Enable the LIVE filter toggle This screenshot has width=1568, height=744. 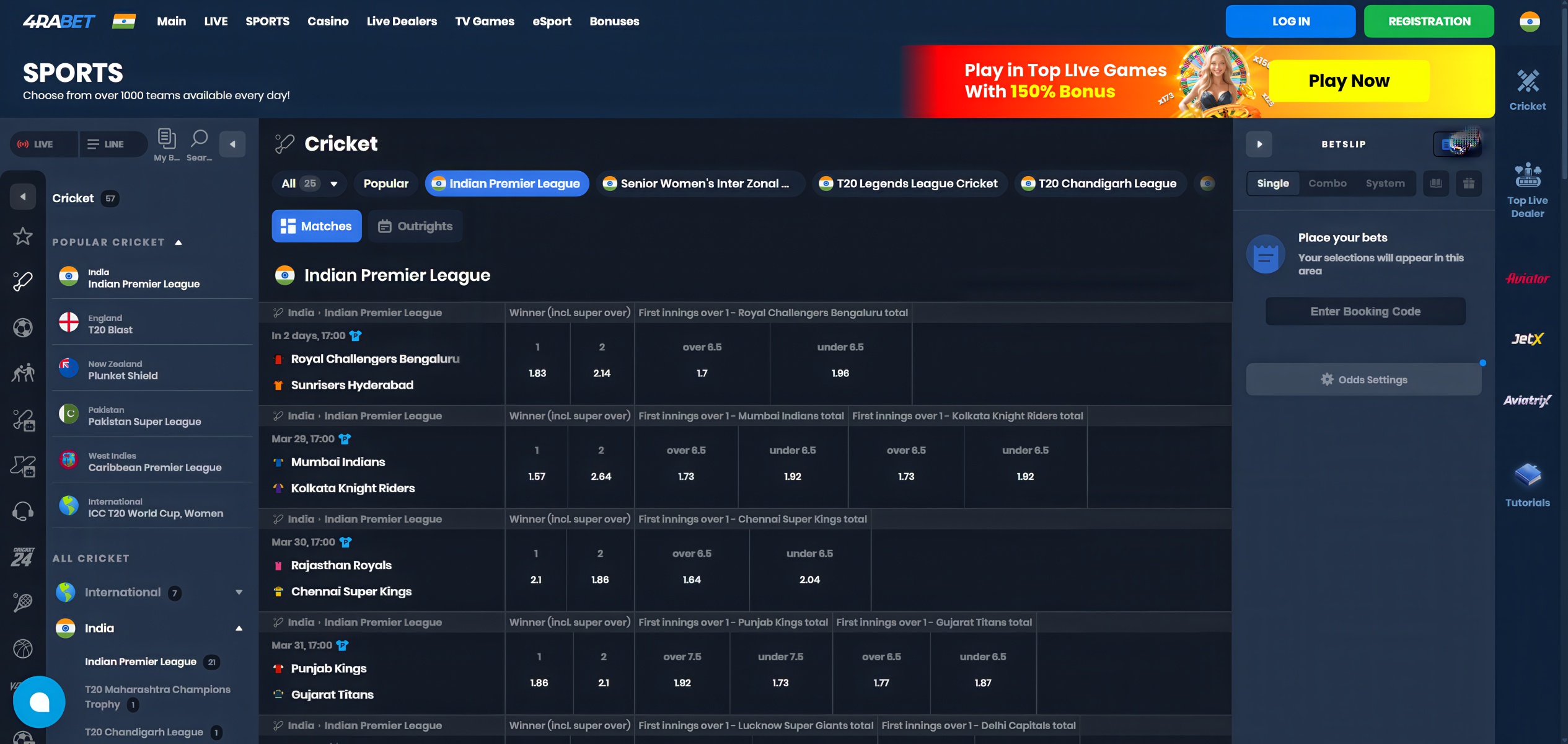click(x=43, y=143)
